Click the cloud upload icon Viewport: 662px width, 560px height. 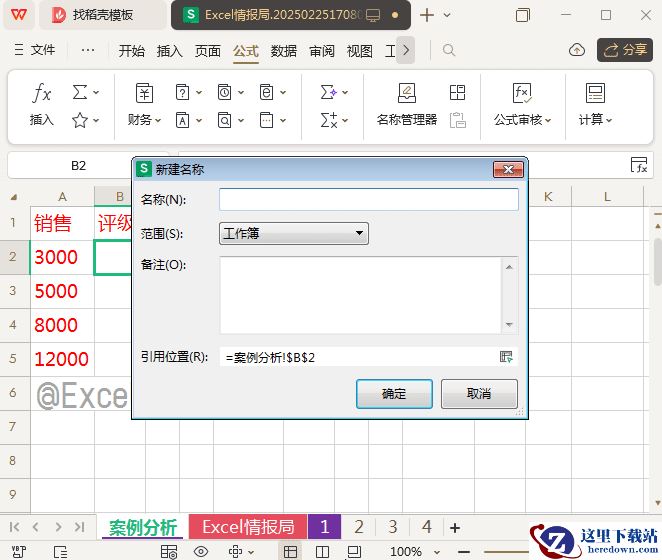point(577,50)
